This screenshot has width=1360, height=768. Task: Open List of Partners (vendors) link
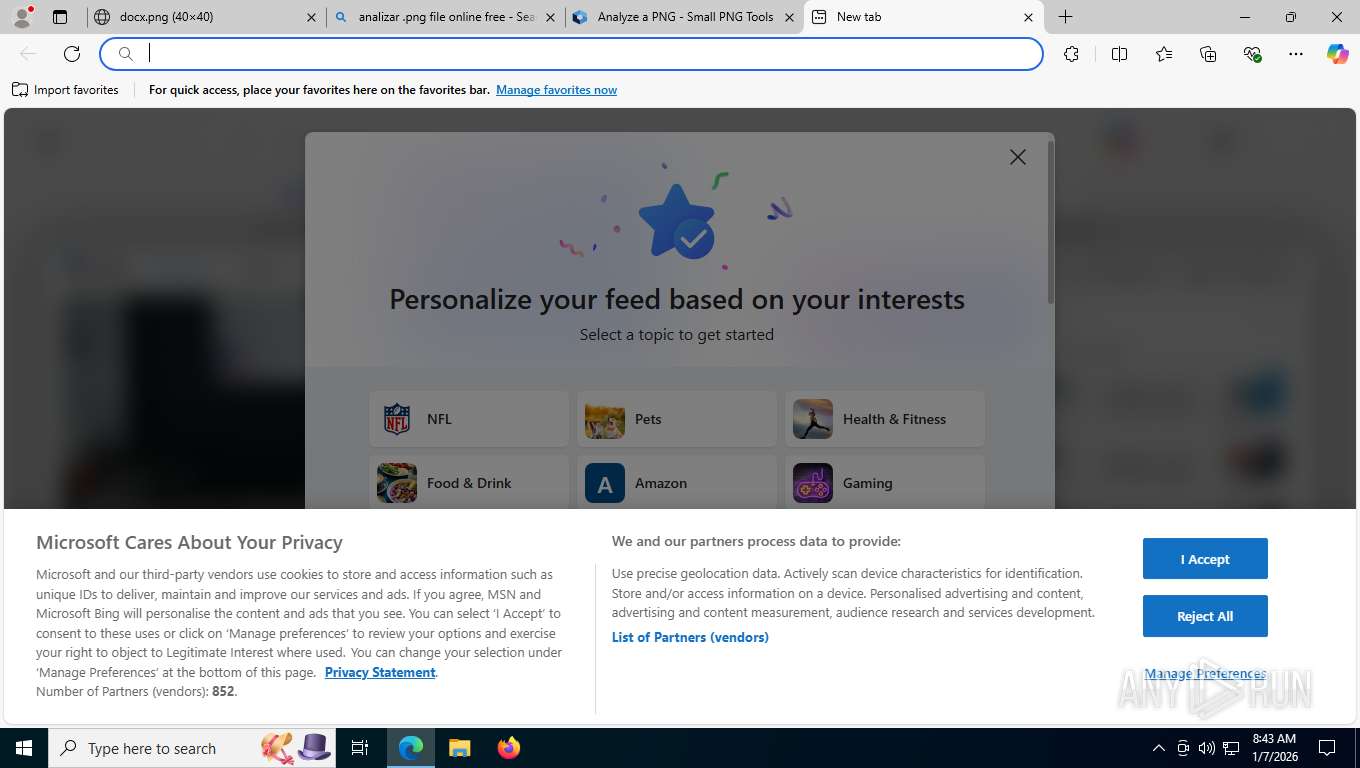(690, 637)
